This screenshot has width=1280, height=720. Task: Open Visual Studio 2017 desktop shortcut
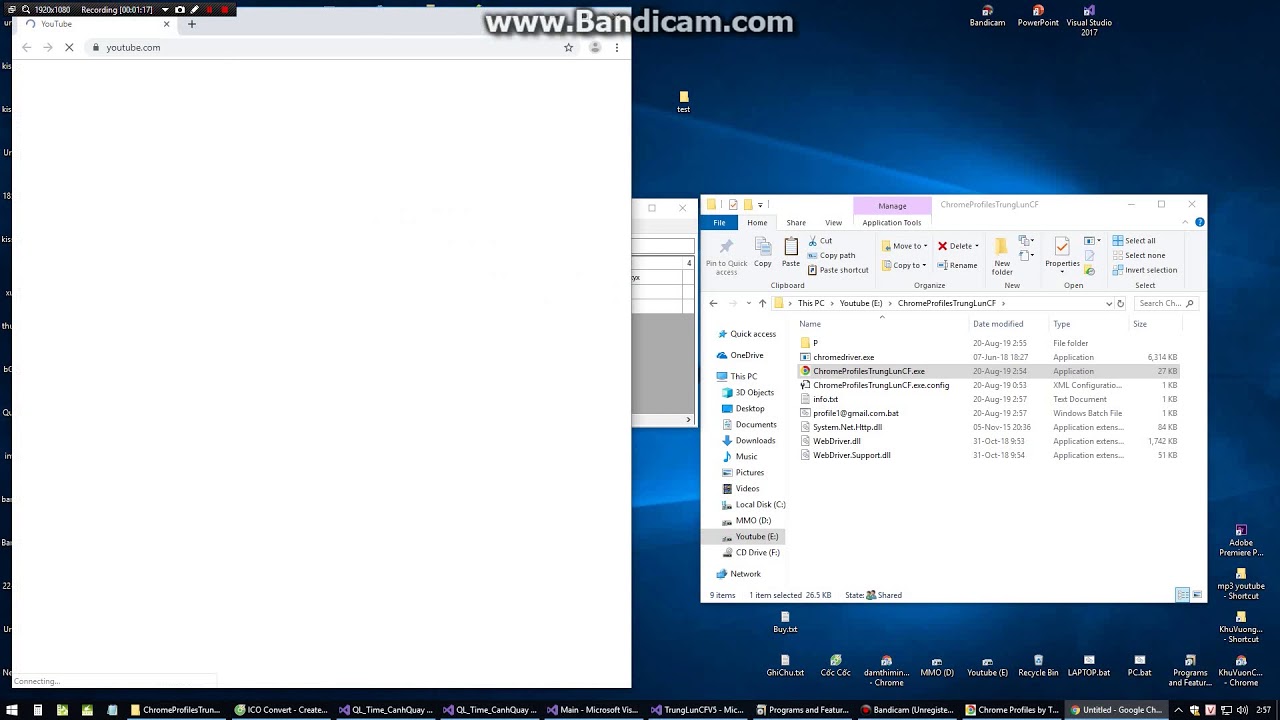pyautogui.click(x=1089, y=20)
